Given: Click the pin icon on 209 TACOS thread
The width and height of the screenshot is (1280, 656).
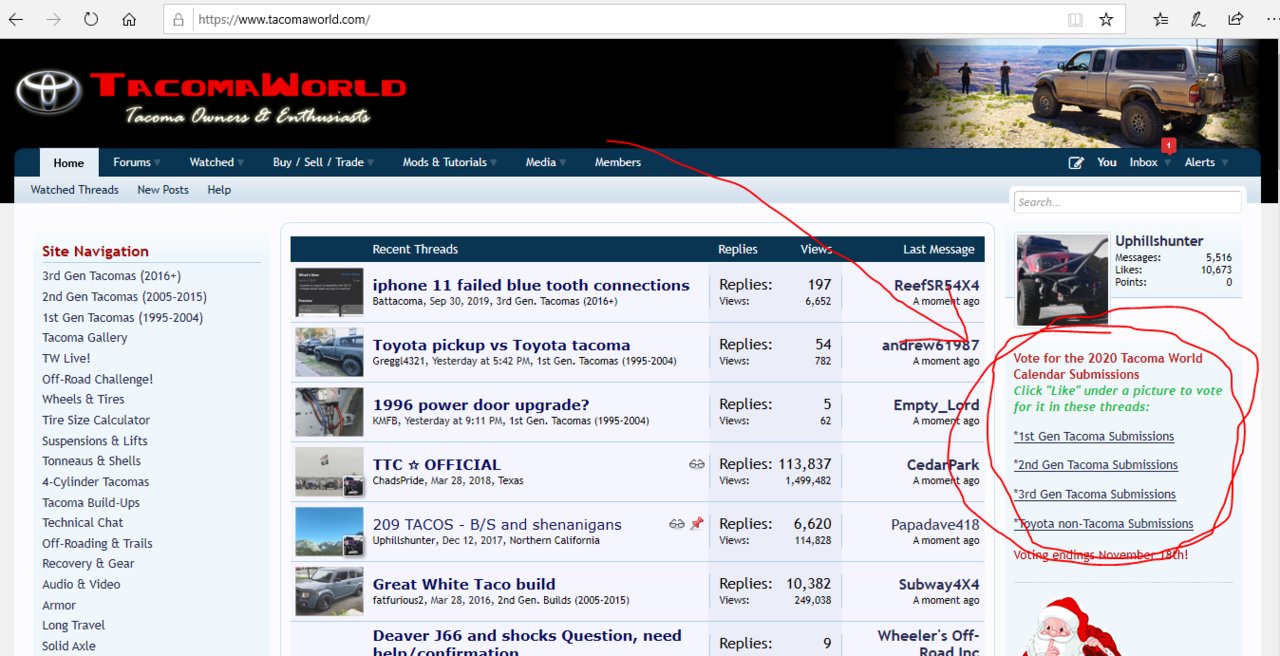Looking at the screenshot, I should [x=697, y=523].
